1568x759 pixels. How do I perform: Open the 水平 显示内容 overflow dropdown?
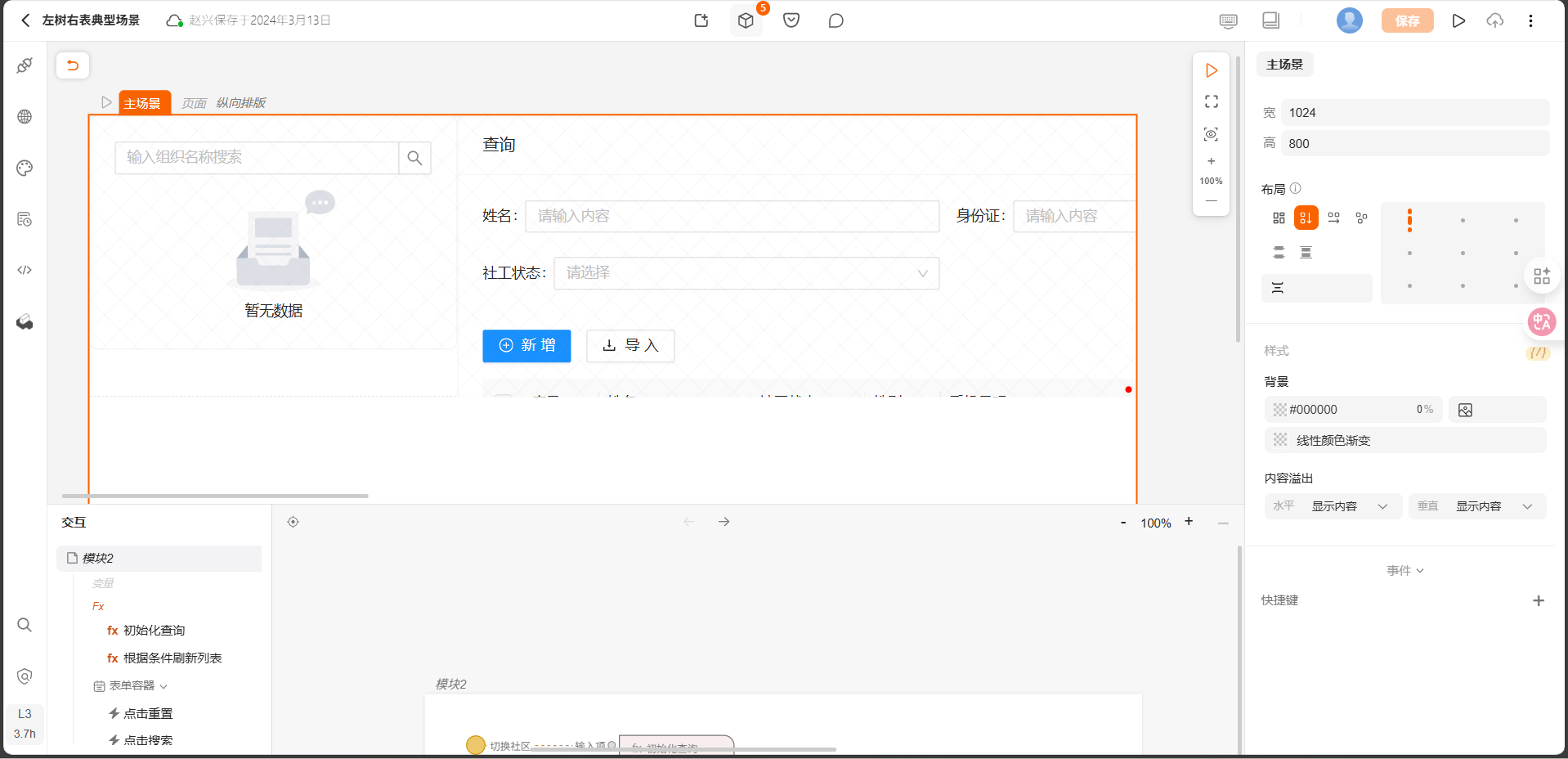[x=1333, y=506]
